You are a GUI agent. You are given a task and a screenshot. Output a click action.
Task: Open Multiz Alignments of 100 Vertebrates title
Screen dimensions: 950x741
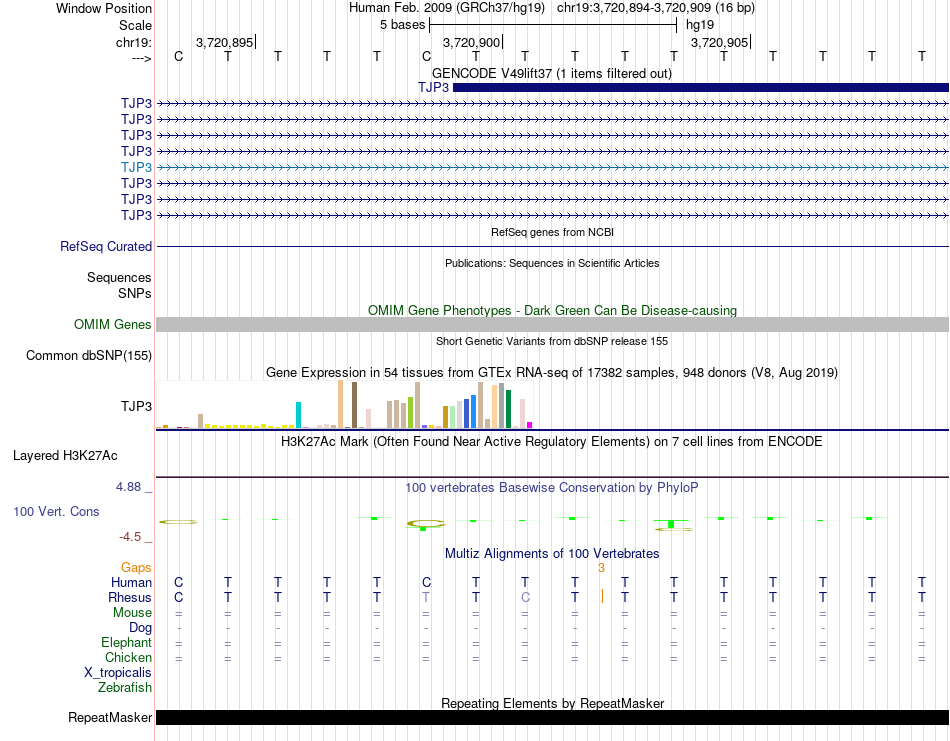coord(552,553)
